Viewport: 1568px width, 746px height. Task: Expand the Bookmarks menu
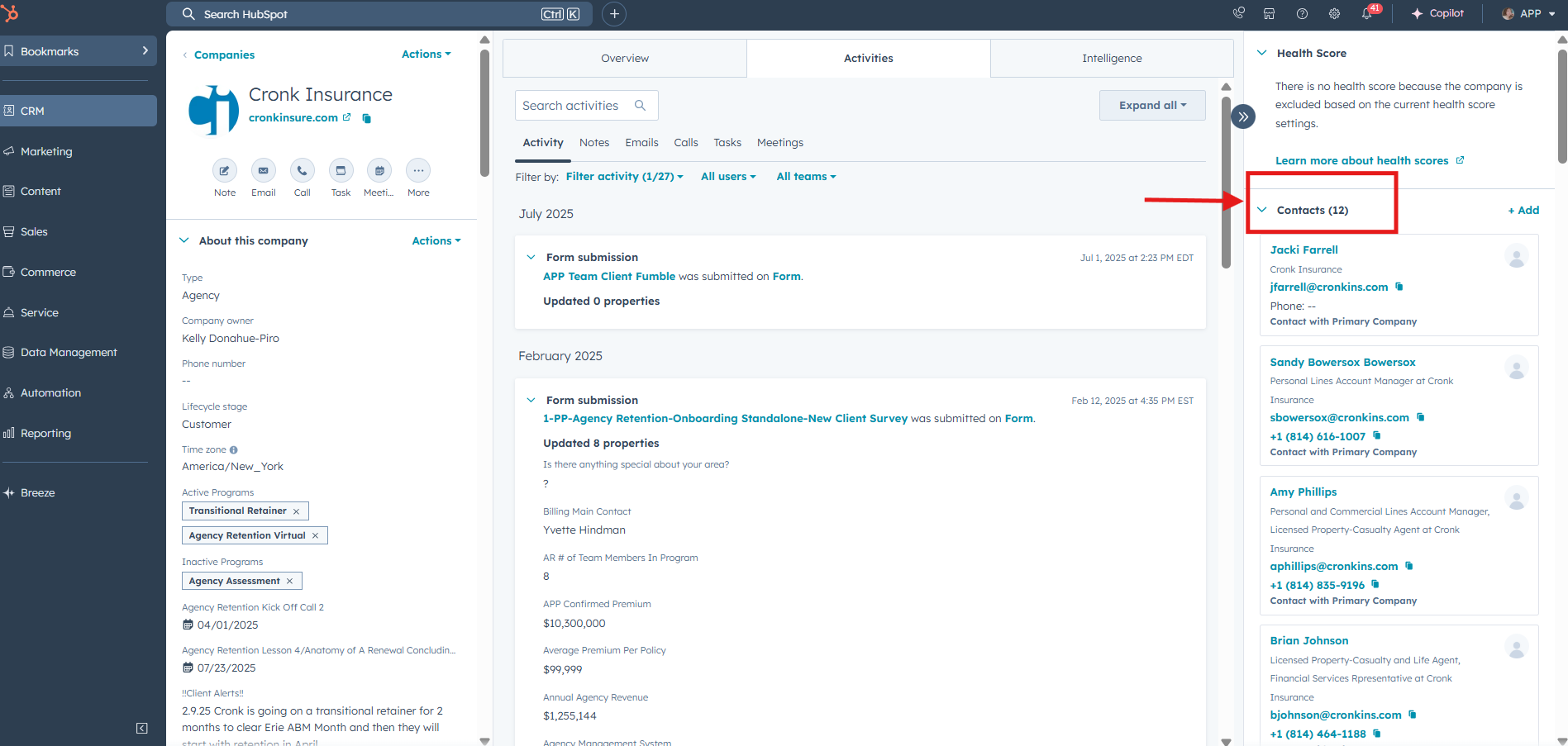(x=79, y=51)
